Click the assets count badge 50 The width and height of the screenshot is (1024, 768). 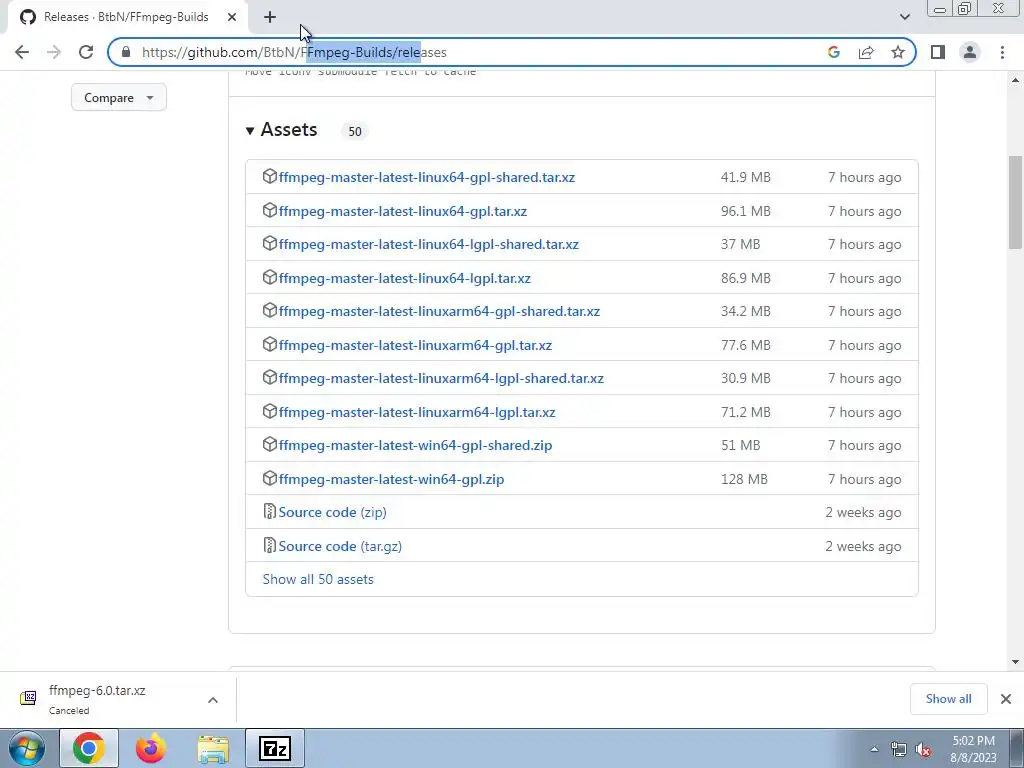point(355,131)
